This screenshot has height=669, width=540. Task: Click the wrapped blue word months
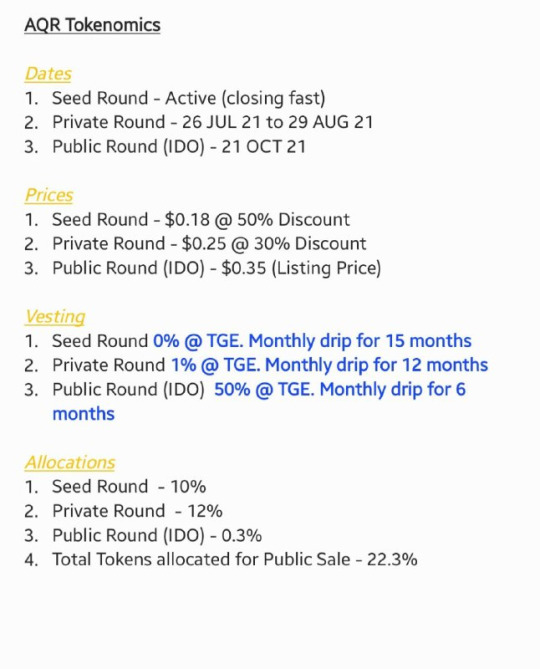click(83, 414)
